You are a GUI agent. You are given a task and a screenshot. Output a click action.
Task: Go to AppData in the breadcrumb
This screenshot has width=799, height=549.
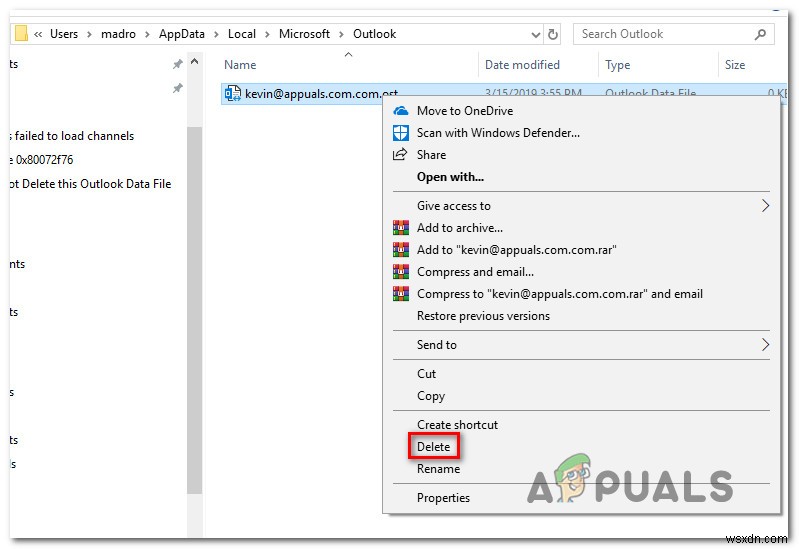pyautogui.click(x=181, y=34)
